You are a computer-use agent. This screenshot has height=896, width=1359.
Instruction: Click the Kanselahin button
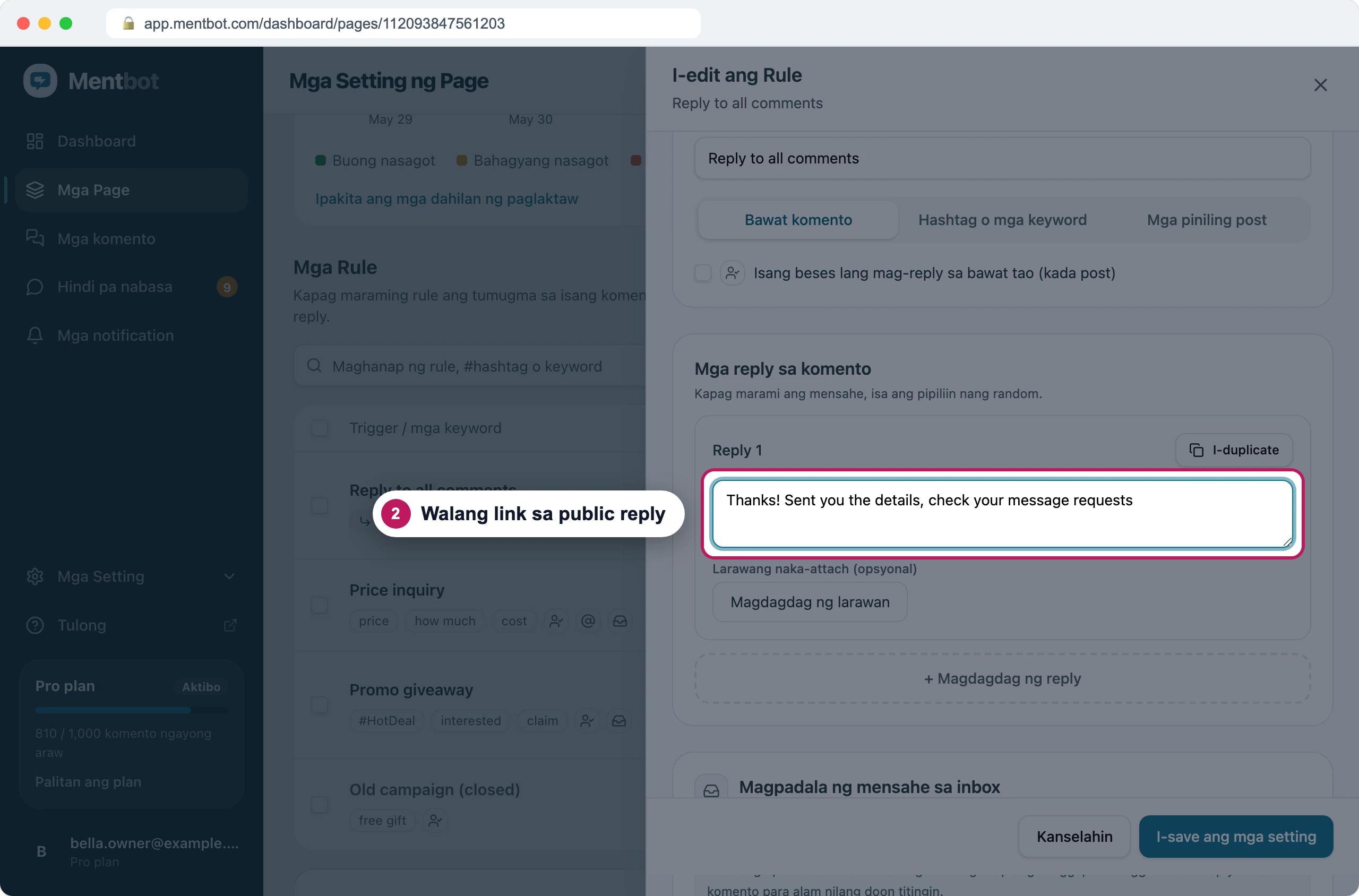(1074, 837)
